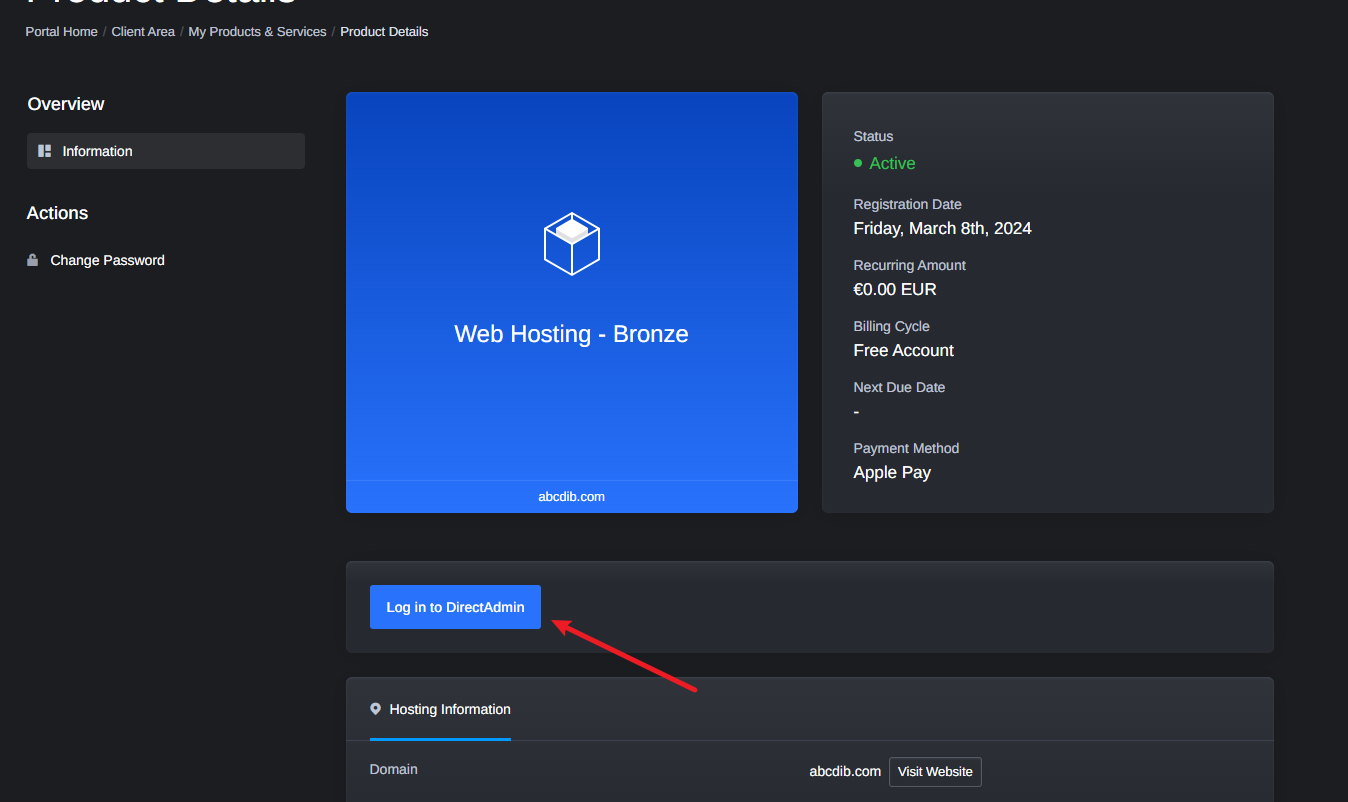Click the Free Account billing cycle value
The height and width of the screenshot is (802, 1348).
(x=903, y=350)
